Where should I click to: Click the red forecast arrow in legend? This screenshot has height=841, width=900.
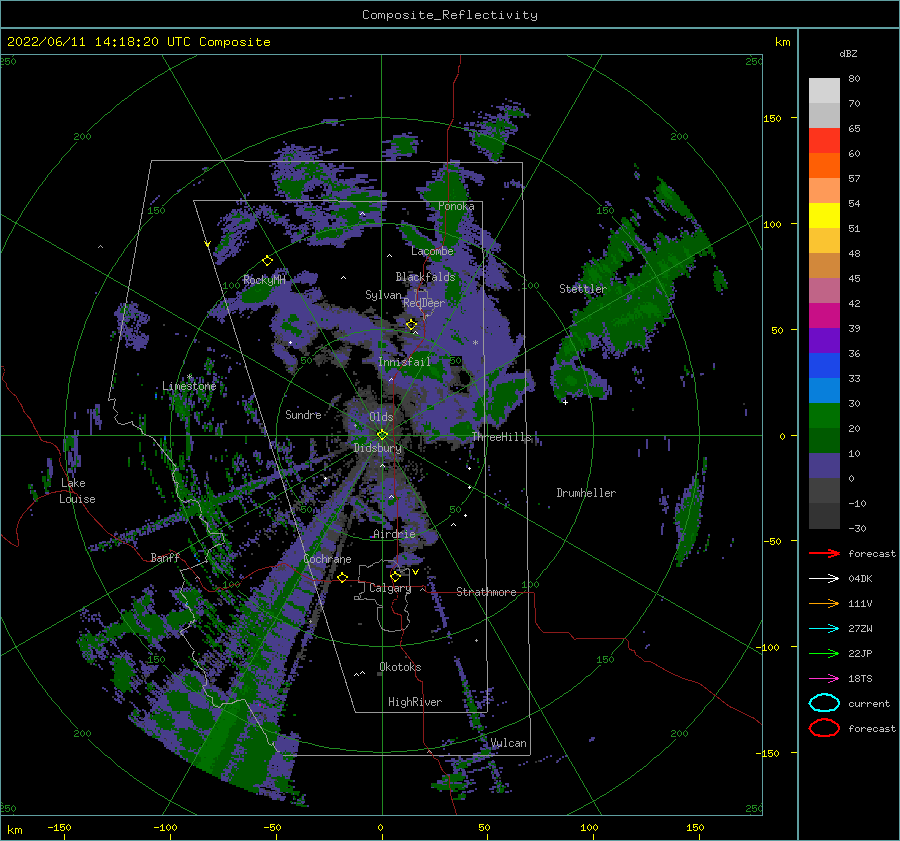(824, 553)
